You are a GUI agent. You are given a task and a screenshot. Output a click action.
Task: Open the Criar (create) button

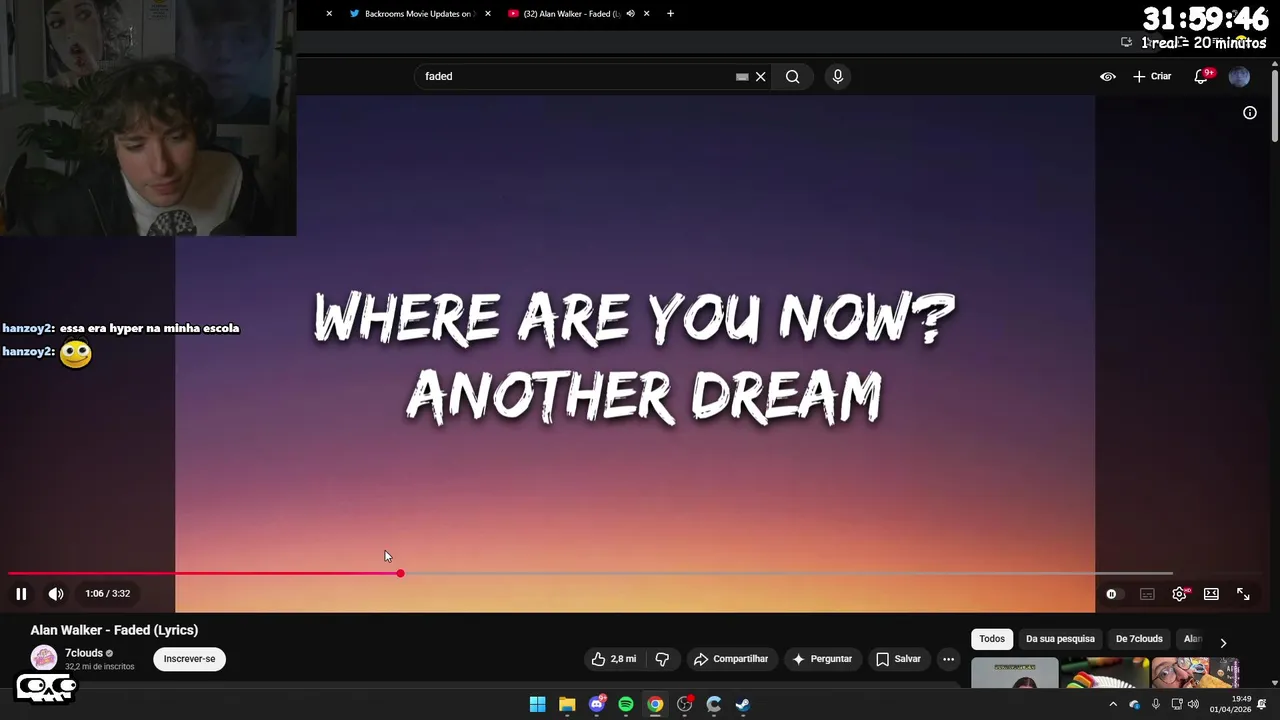click(x=1152, y=76)
